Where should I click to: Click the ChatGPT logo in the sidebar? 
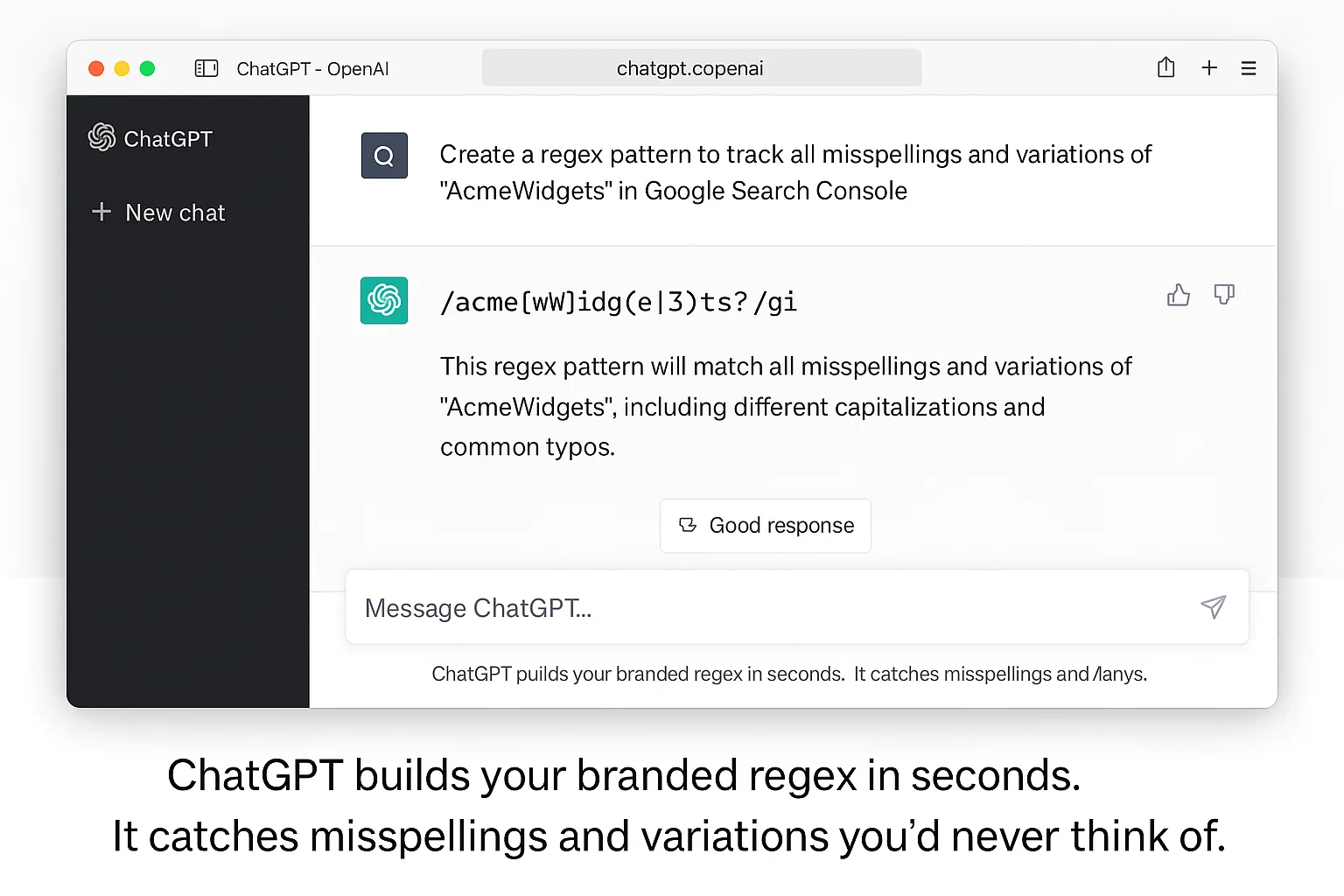point(102,137)
